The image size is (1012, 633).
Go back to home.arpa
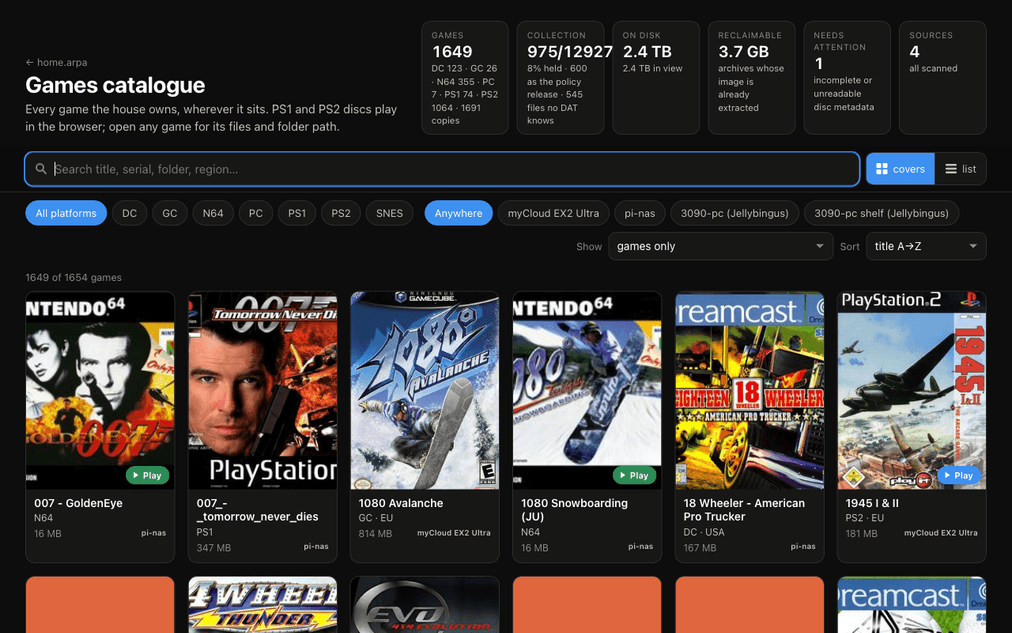tap(56, 63)
